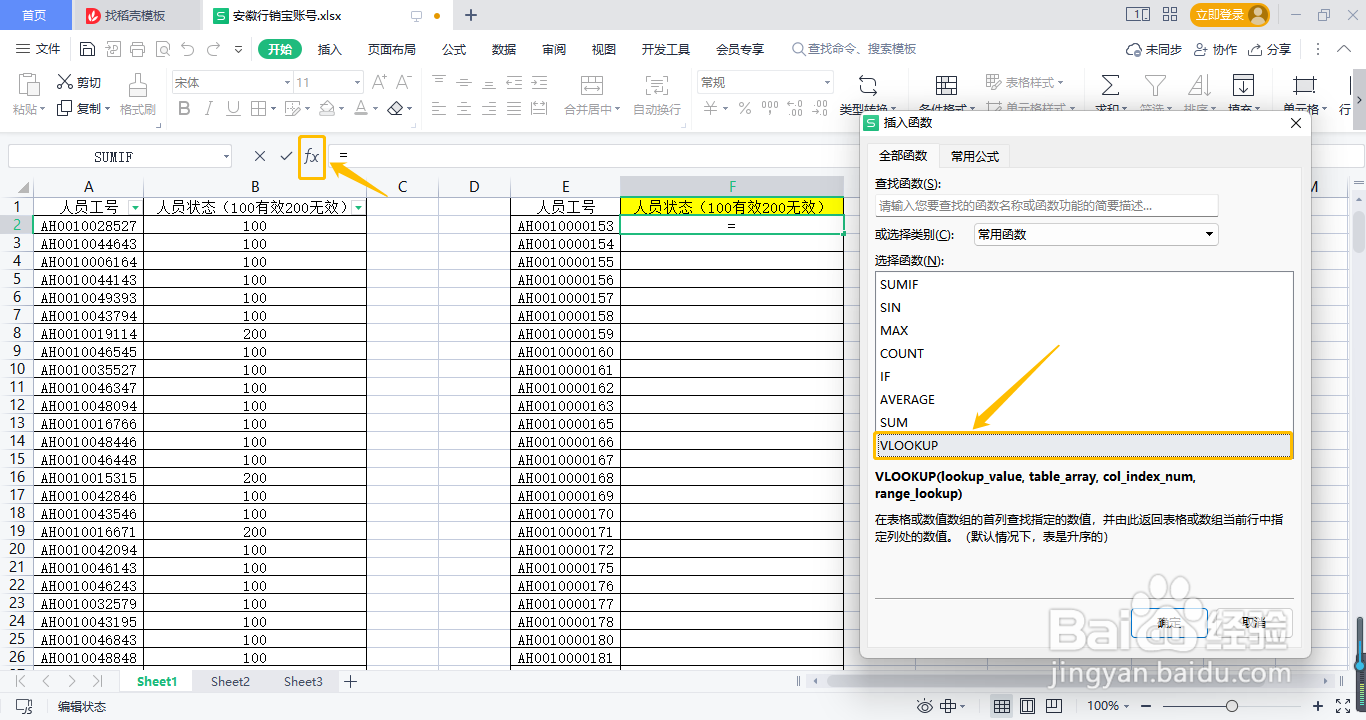1366x720 pixels.
Task: Click the Redo arrow icon
Action: pyautogui.click(x=213, y=49)
